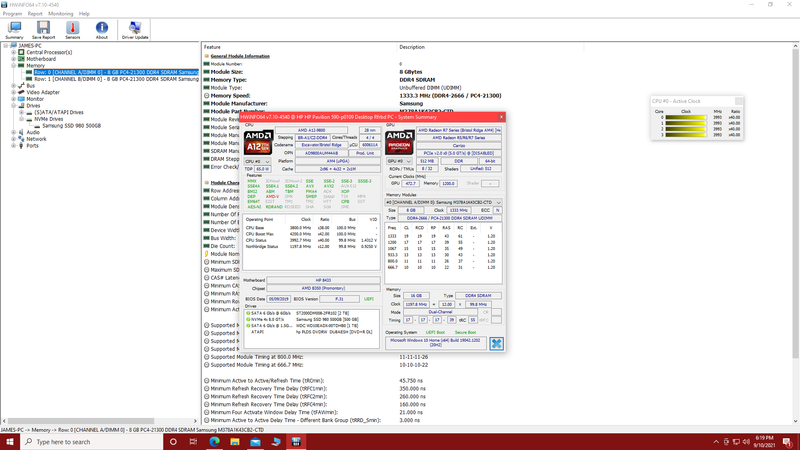Select Row: 1 CHANNEL B/DIMM 0 memory
The image size is (800, 450).
click(x=116, y=79)
